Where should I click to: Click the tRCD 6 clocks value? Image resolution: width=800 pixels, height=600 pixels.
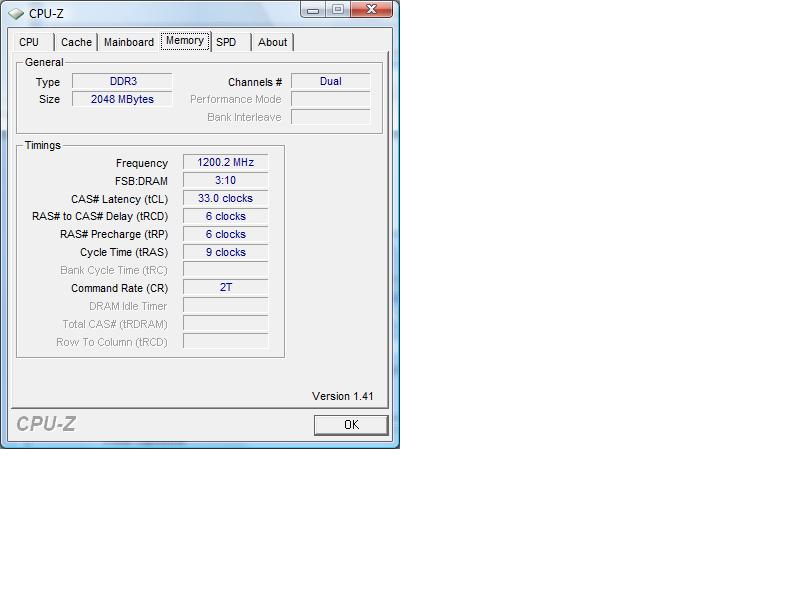coord(226,216)
